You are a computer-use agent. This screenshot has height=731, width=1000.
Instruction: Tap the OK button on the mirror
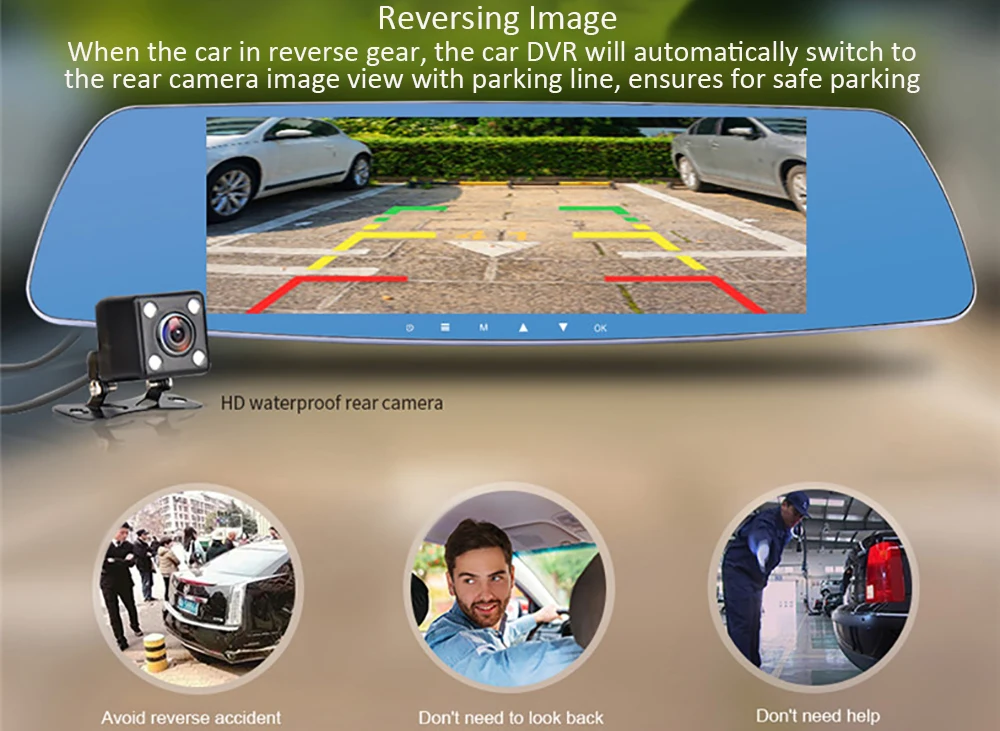tap(600, 328)
